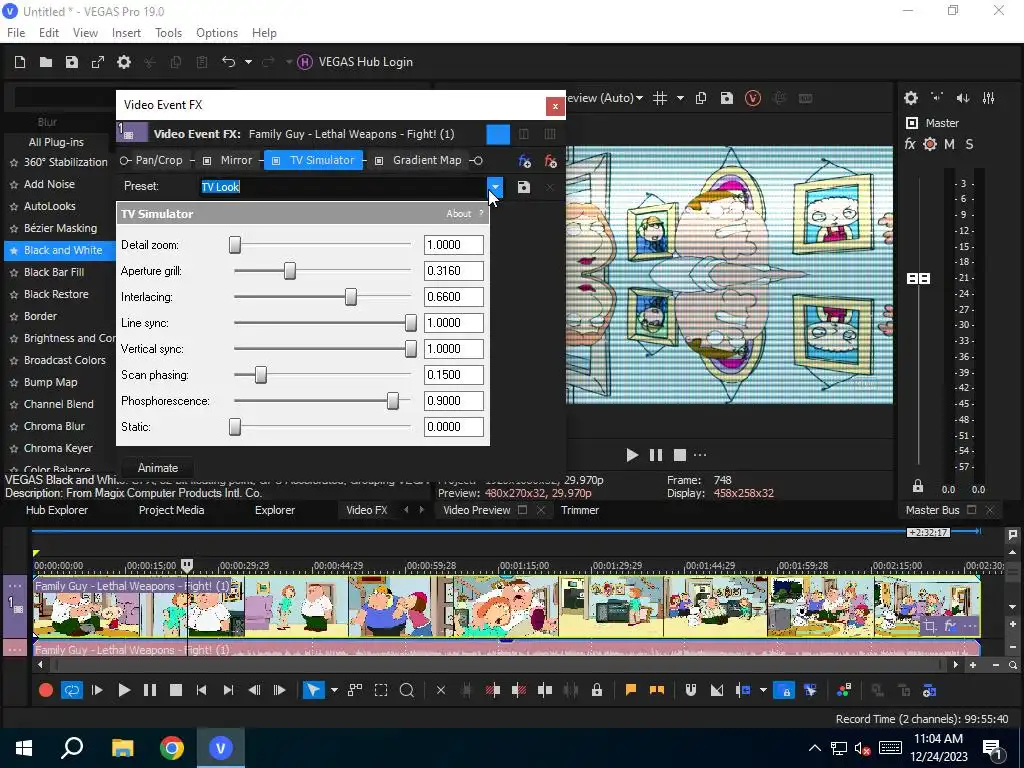Open Master FX button
The image size is (1024, 768).
pos(910,144)
